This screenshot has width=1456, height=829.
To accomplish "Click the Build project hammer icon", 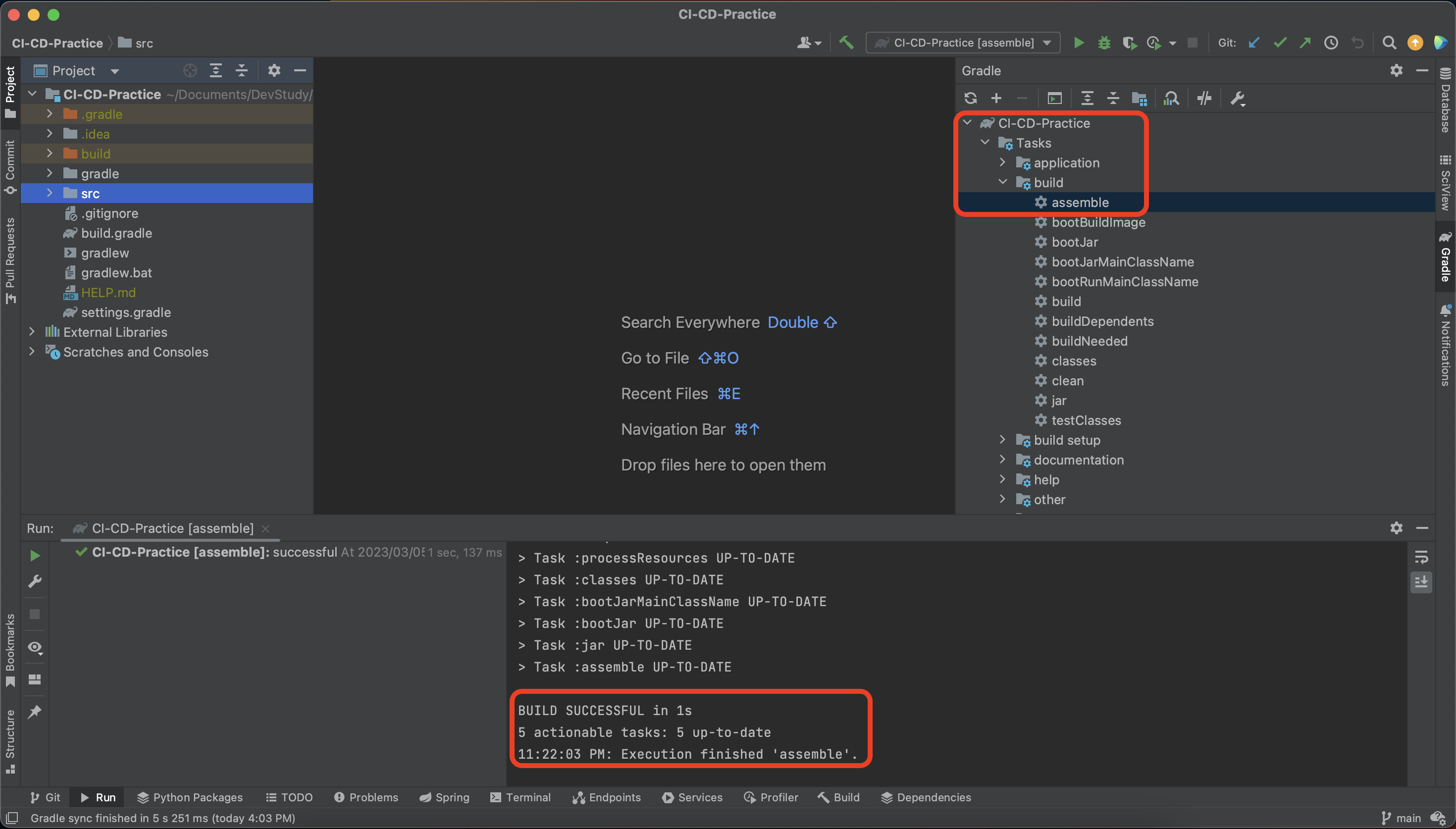I will (846, 43).
